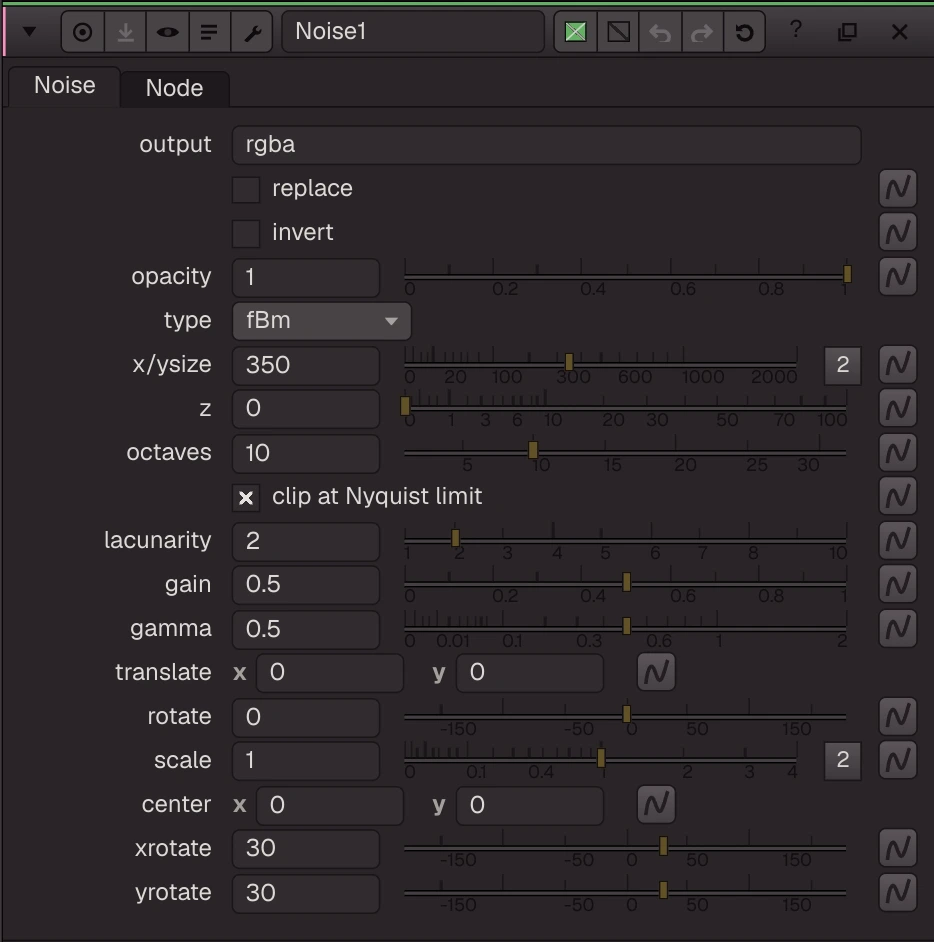Click the scale slider handle
934x942 pixels.
(601, 758)
